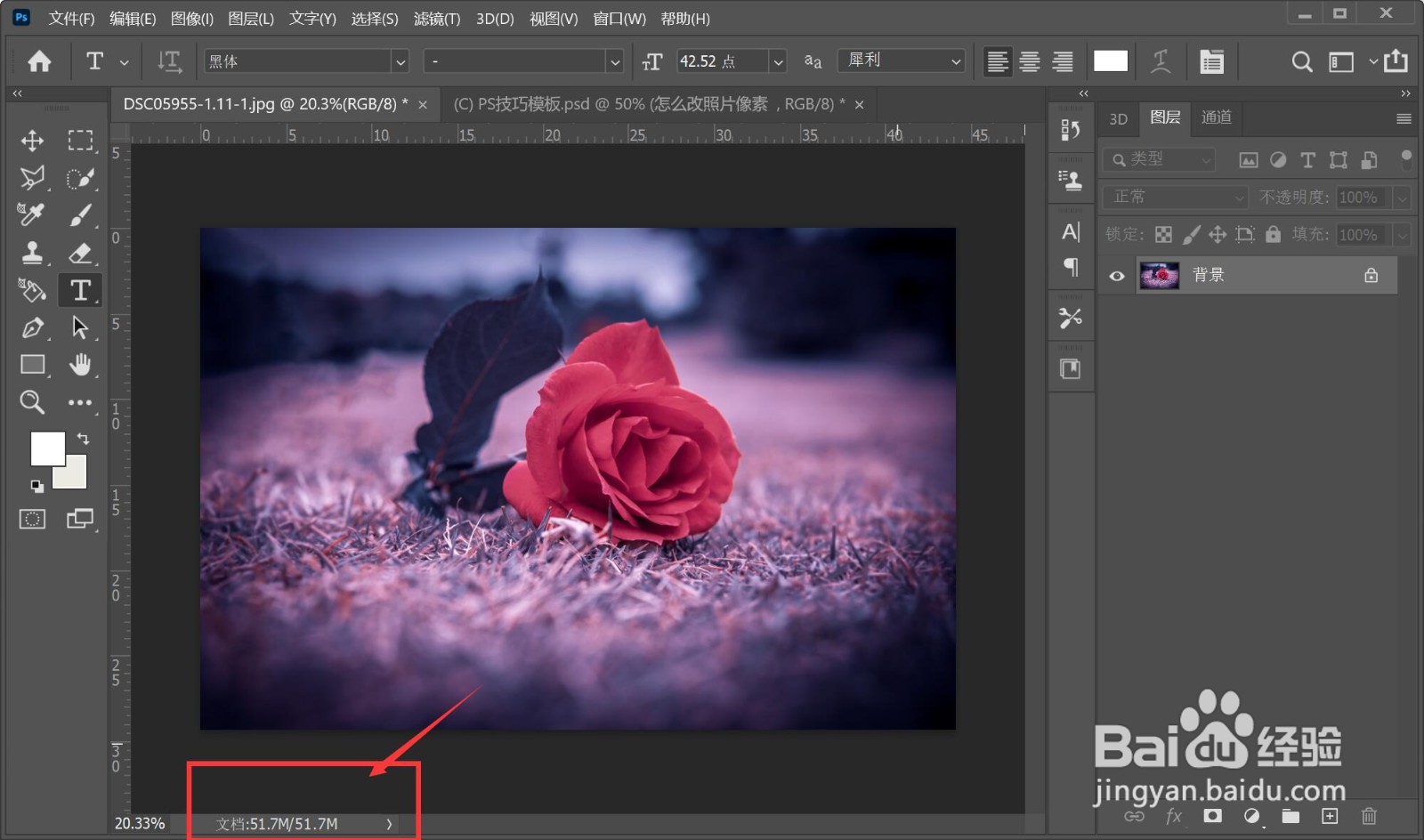Open the opacity 100% dropdown arrow

point(1403,198)
